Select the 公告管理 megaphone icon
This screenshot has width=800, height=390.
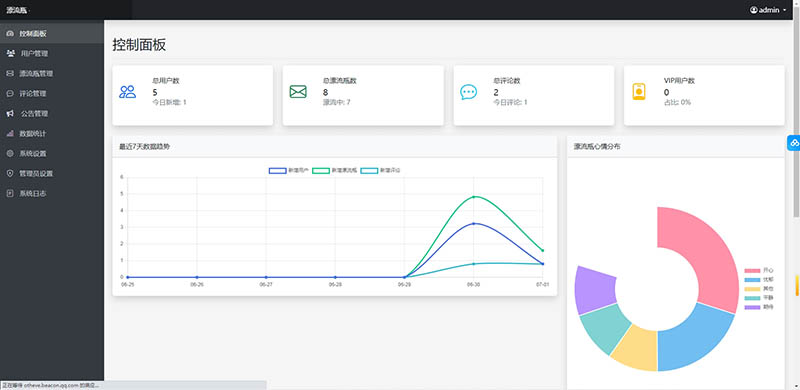pyautogui.click(x=10, y=113)
